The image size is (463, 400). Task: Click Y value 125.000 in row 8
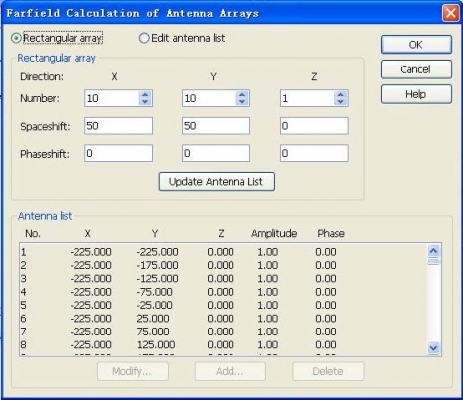(156, 345)
